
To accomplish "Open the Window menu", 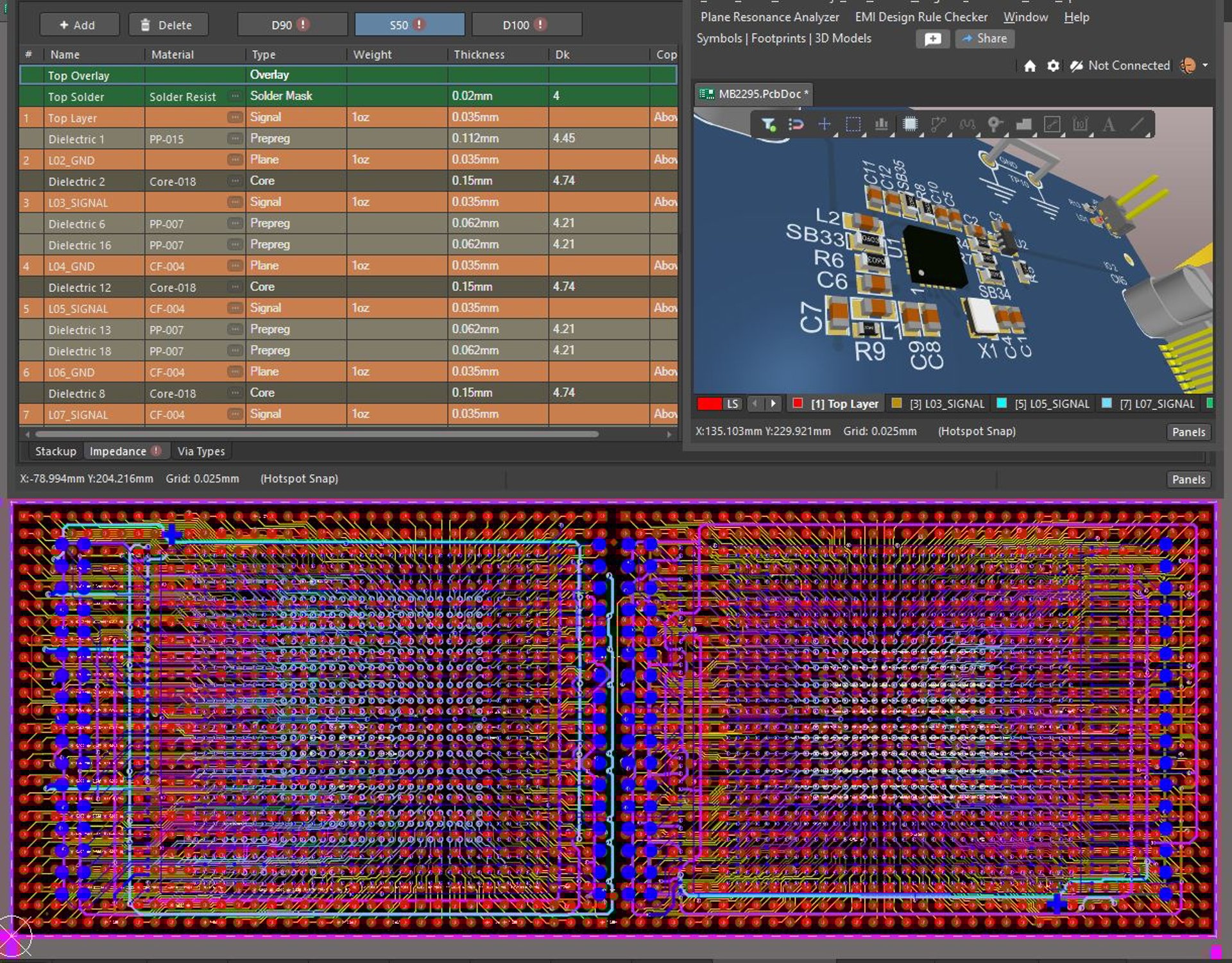I will (1025, 17).
